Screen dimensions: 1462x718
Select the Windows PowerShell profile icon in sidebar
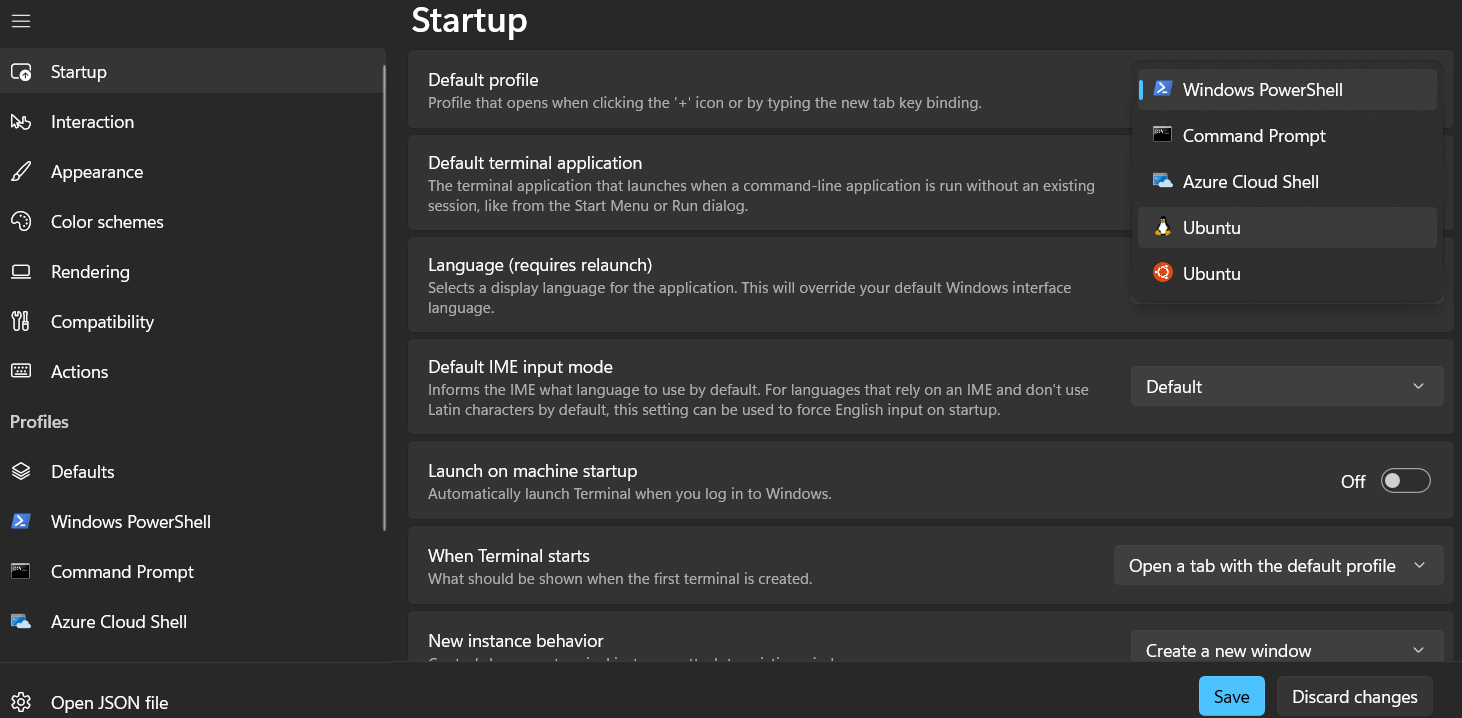coord(22,521)
